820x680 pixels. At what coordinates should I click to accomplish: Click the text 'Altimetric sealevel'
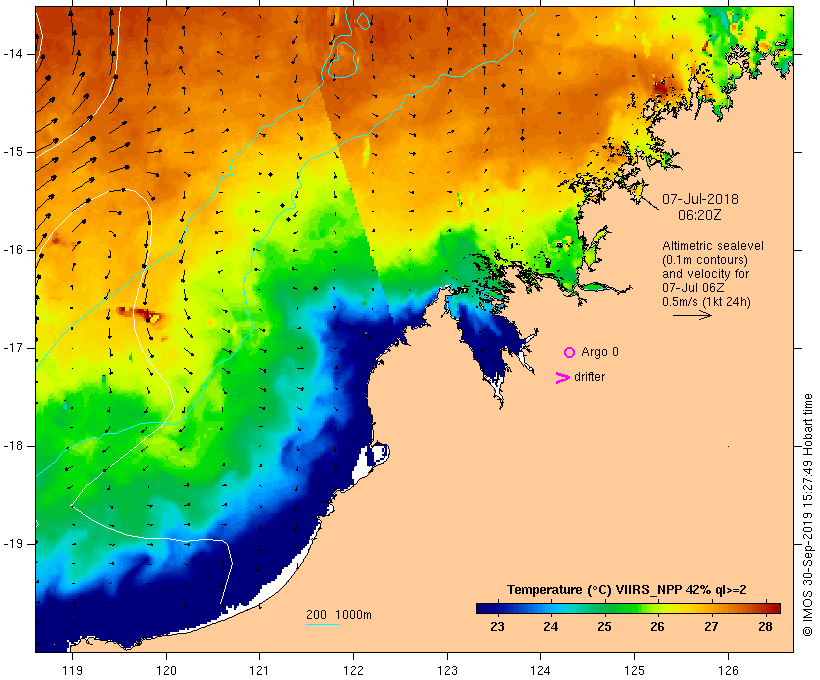[x=713, y=246]
